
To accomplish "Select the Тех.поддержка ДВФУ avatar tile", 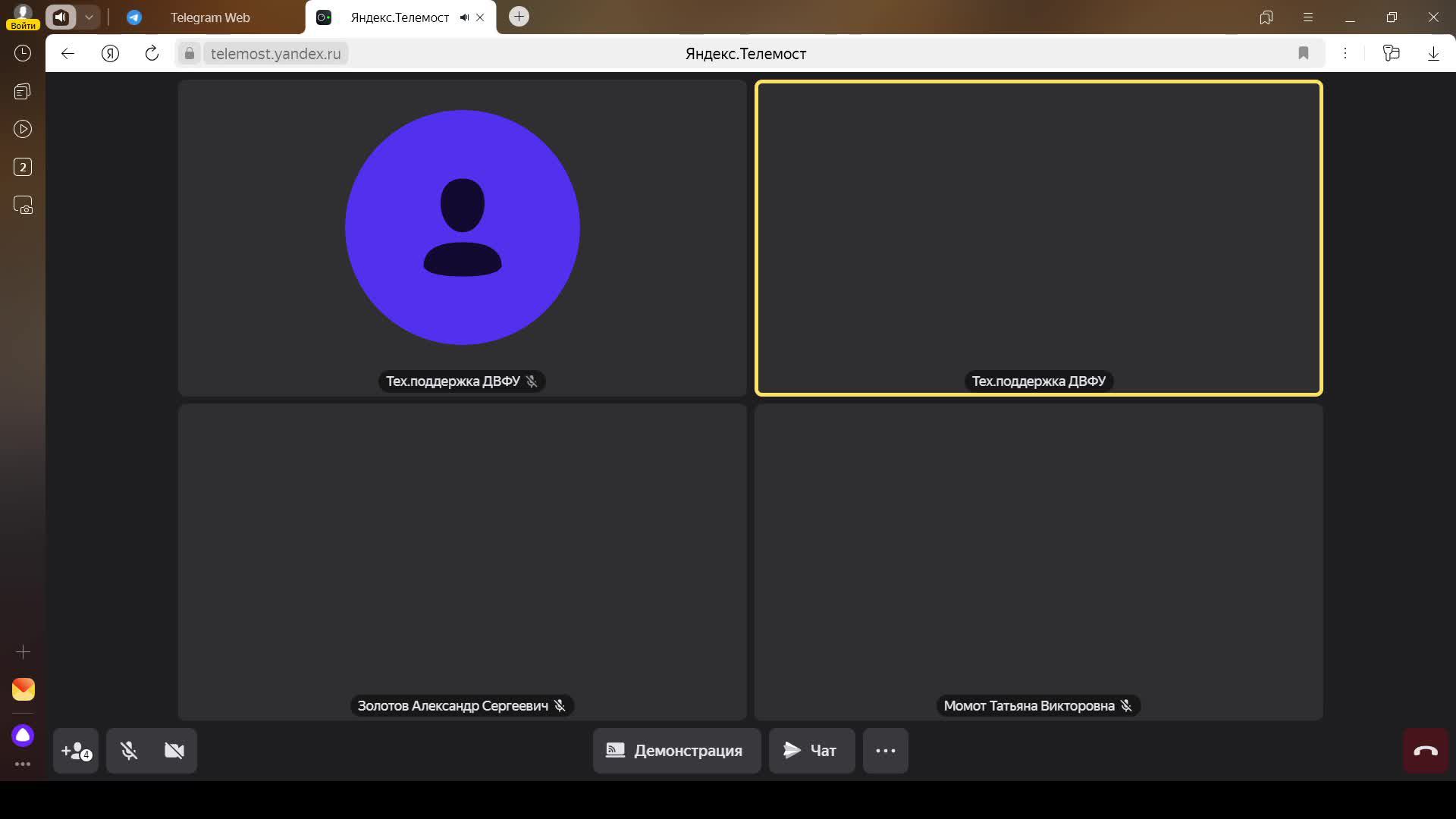I will (x=462, y=227).
